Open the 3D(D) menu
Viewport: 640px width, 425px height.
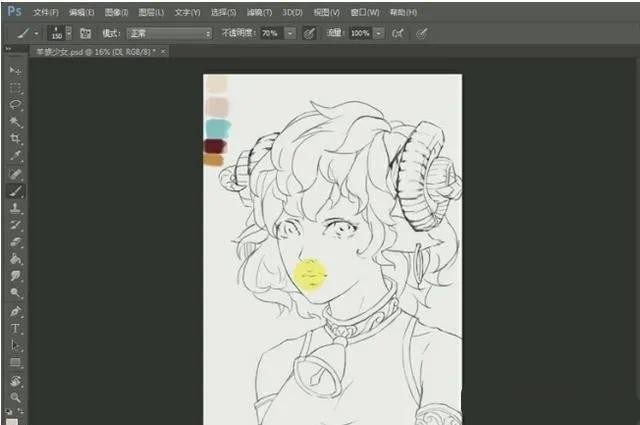click(x=292, y=12)
